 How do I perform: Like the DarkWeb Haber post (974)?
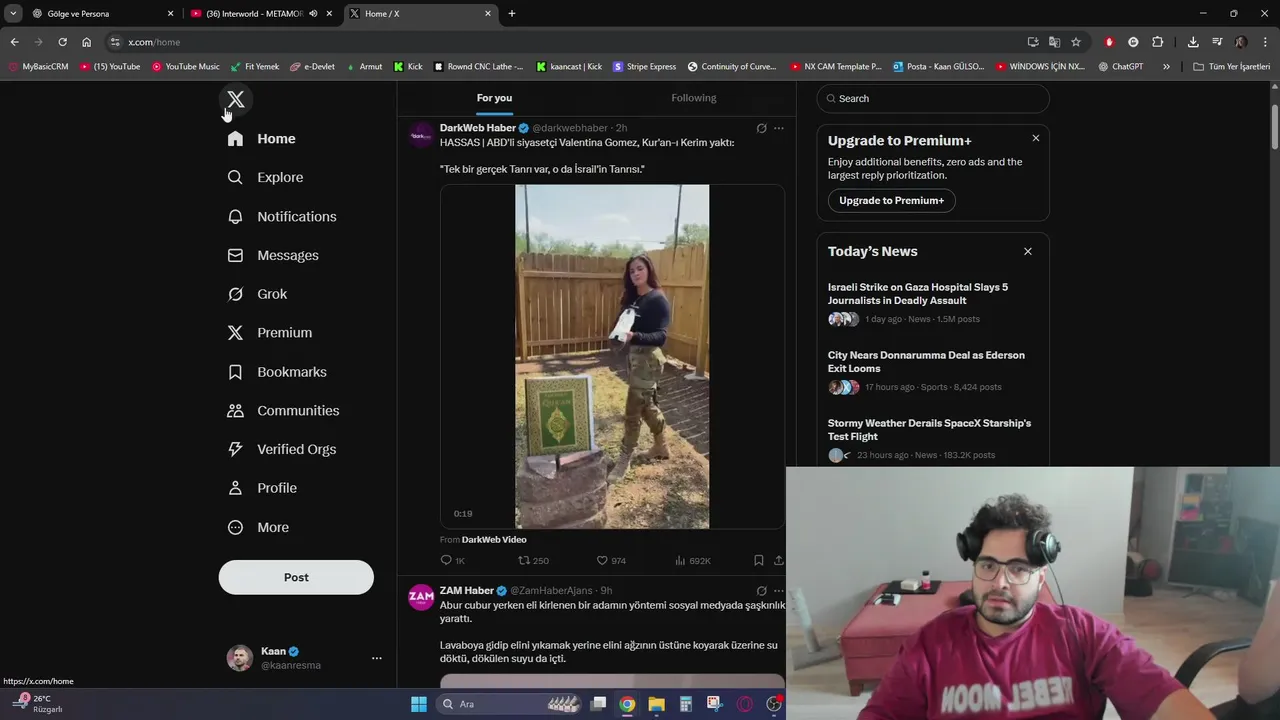[x=611, y=561]
